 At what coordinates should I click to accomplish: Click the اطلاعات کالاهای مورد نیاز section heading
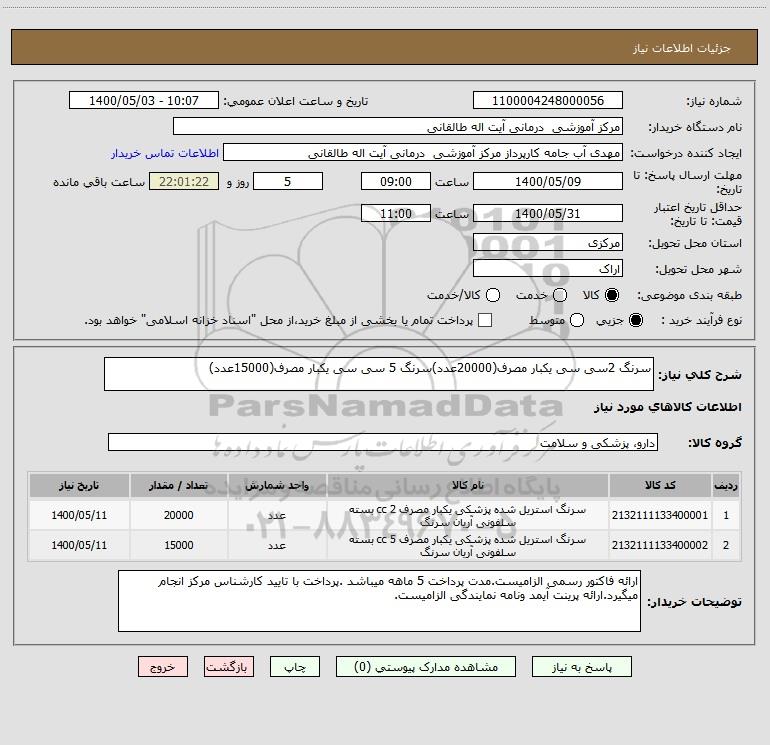[x=668, y=407]
